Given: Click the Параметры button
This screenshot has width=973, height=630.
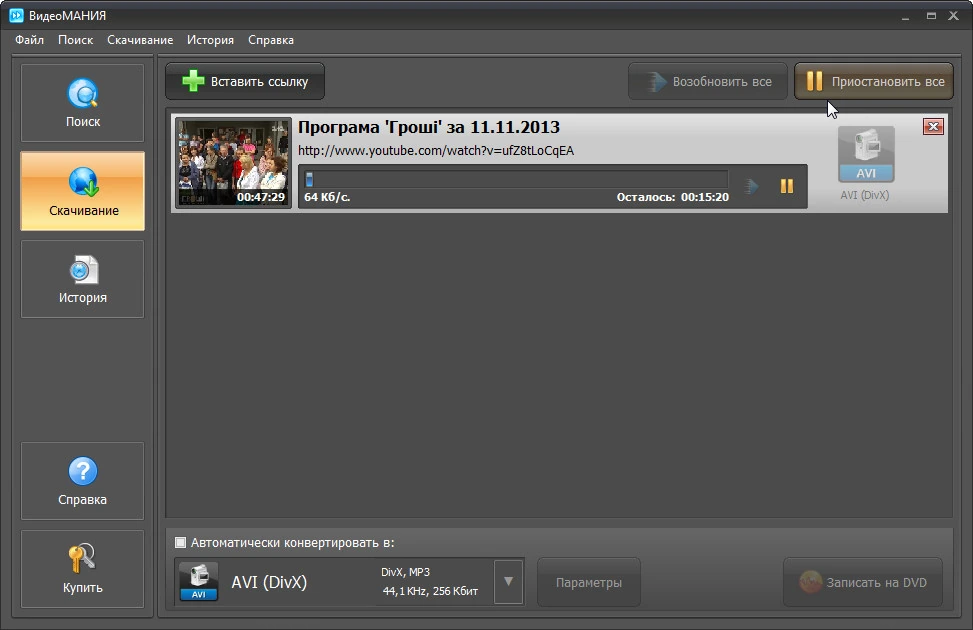Looking at the screenshot, I should [x=589, y=582].
